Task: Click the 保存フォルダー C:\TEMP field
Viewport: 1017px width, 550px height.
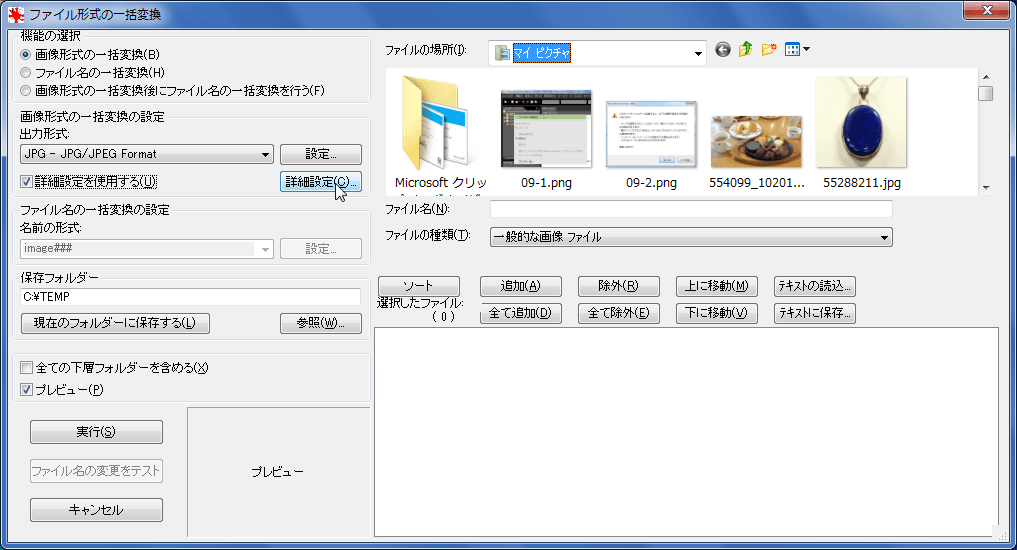Action: (x=190, y=297)
